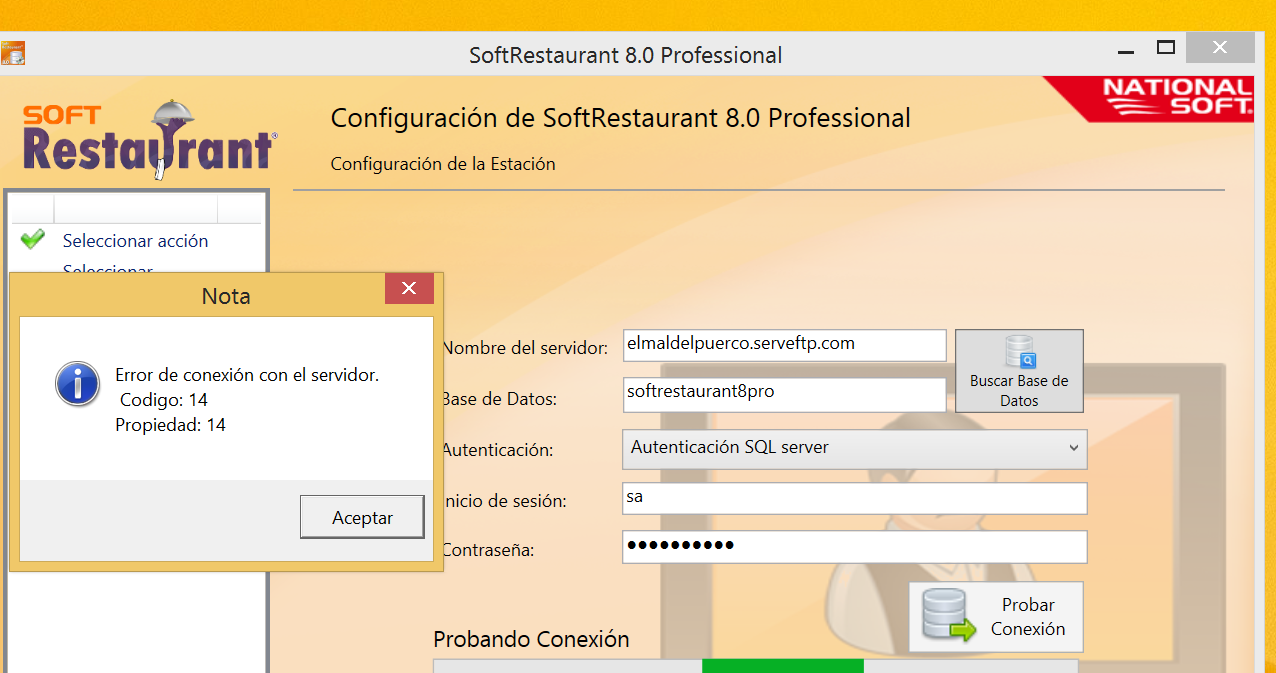Click the Probar Conexión button
This screenshot has height=673, width=1276.
point(995,617)
